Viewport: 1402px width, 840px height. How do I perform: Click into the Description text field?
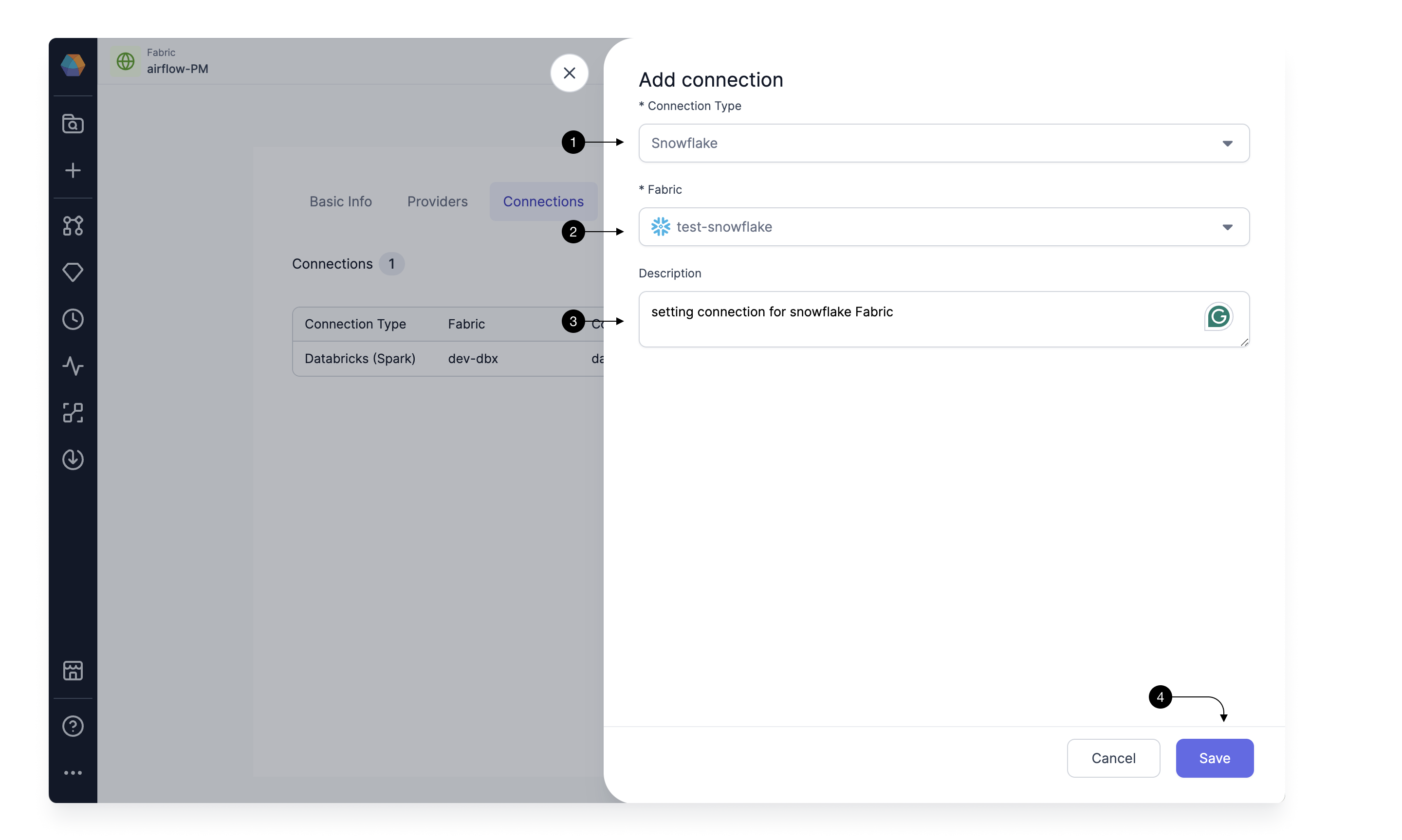coord(943,319)
